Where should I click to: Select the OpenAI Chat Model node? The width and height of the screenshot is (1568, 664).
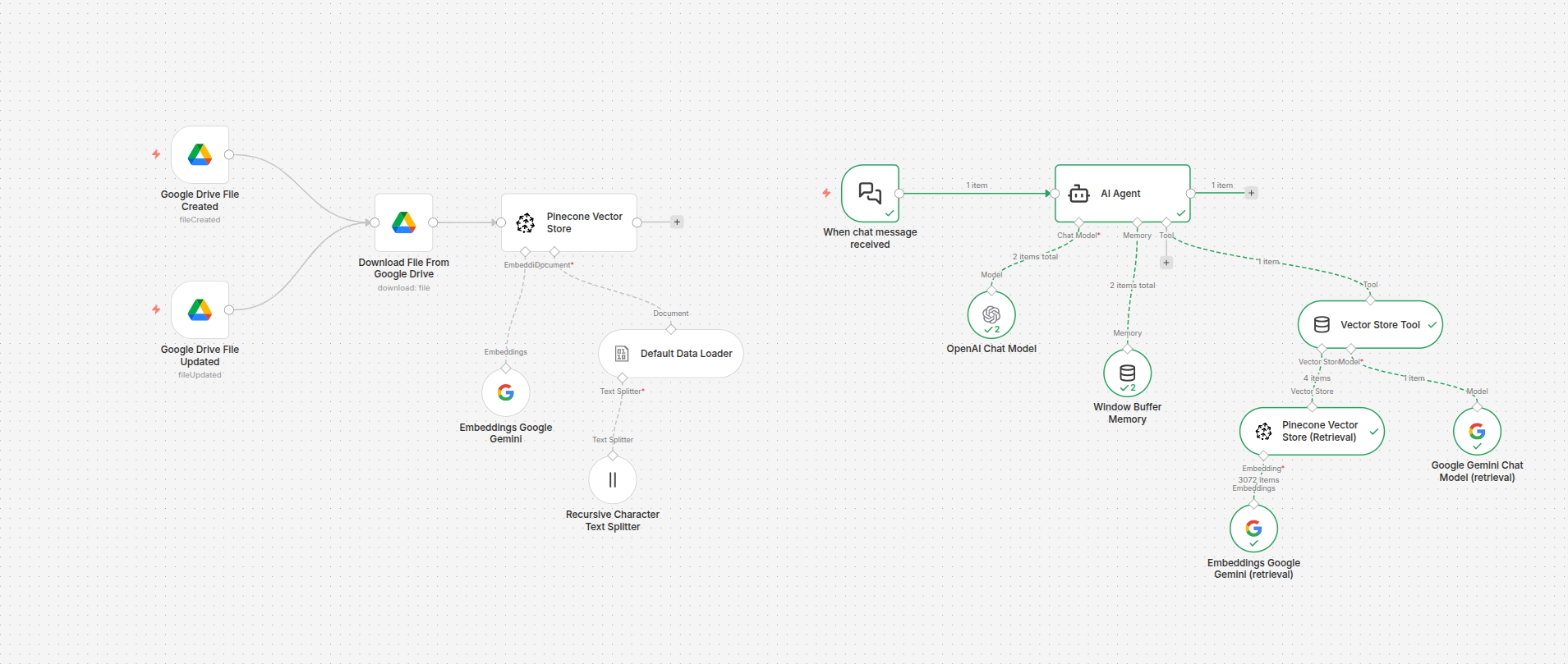(x=991, y=315)
